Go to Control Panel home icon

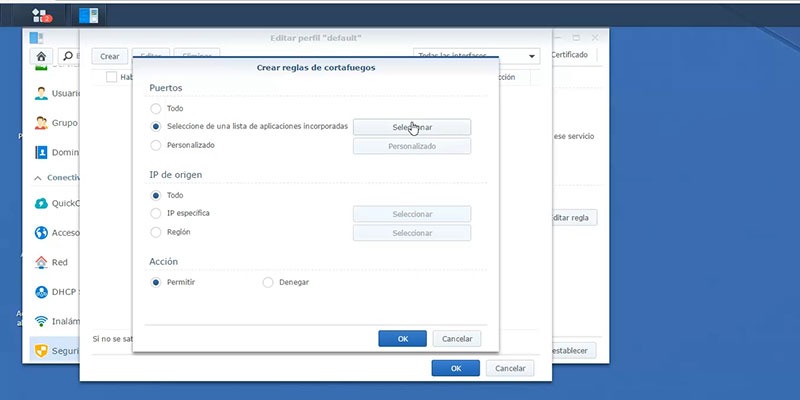[x=41, y=56]
